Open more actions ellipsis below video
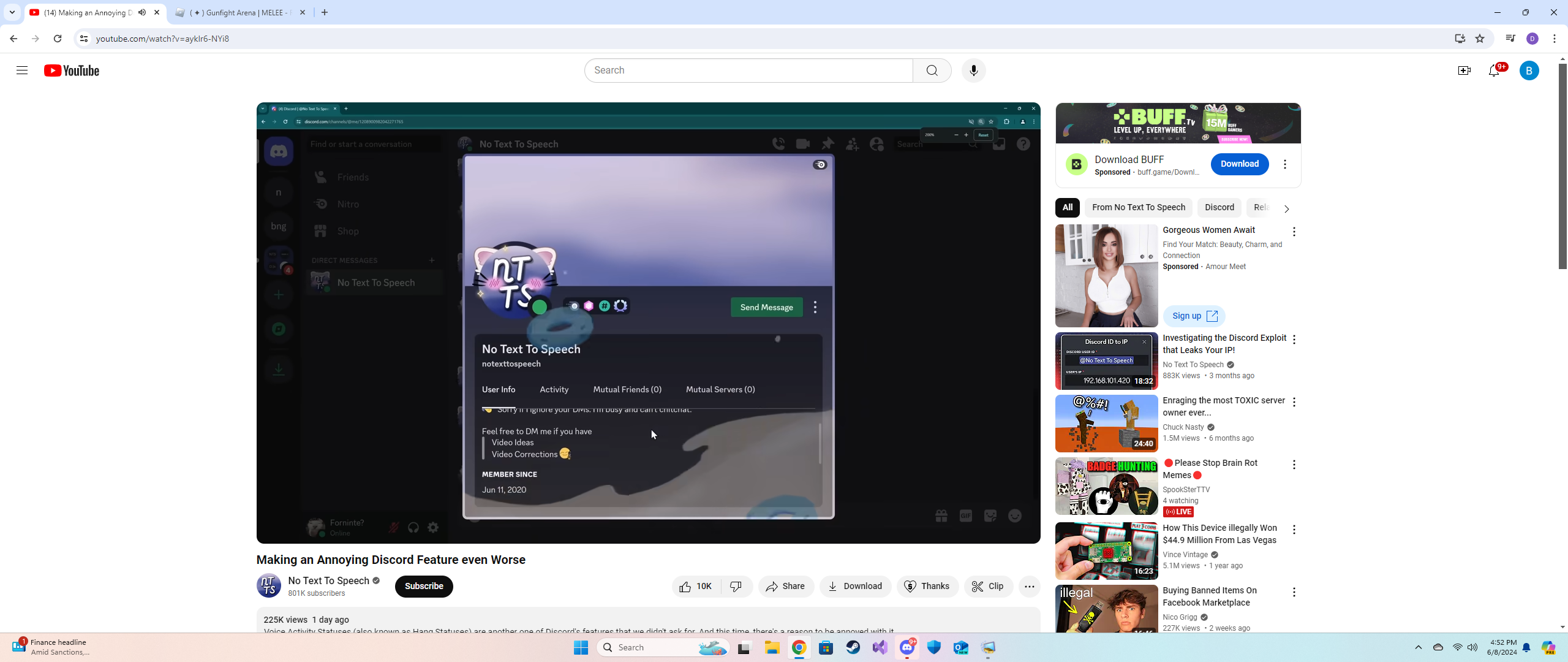The image size is (1568, 662). click(x=1030, y=587)
